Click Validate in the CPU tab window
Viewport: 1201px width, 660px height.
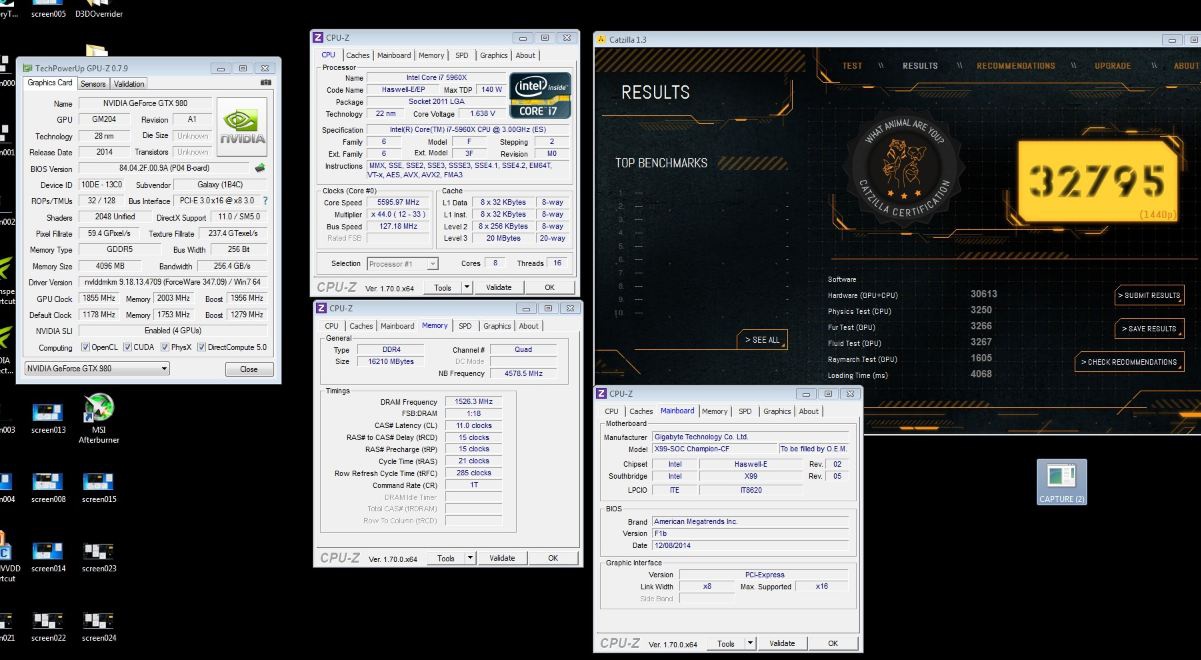click(x=498, y=287)
